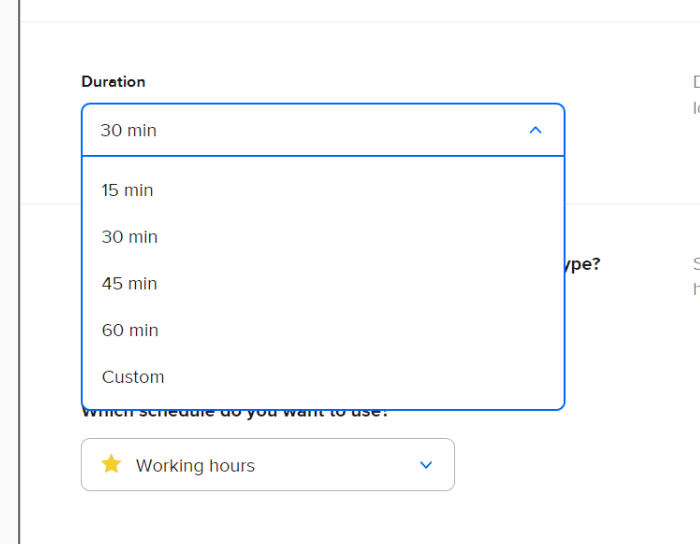Screen dimensions: 700x544
Task: Click the selected "30 min" text in Duration field
Action: [x=128, y=130]
